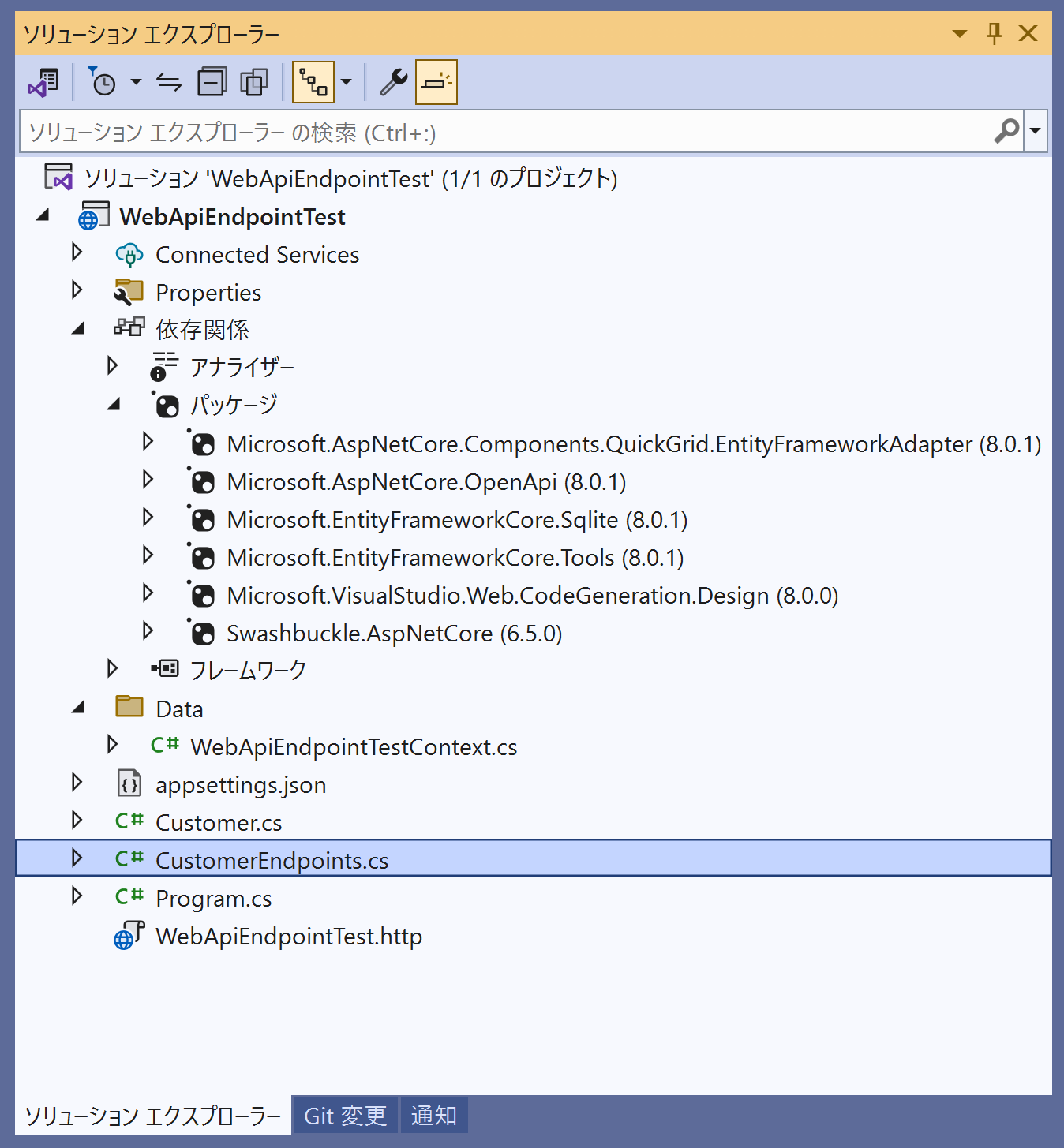Image resolution: width=1064 pixels, height=1148 pixels.
Task: Close the Solution Explorer panel
Action: coord(1028,34)
